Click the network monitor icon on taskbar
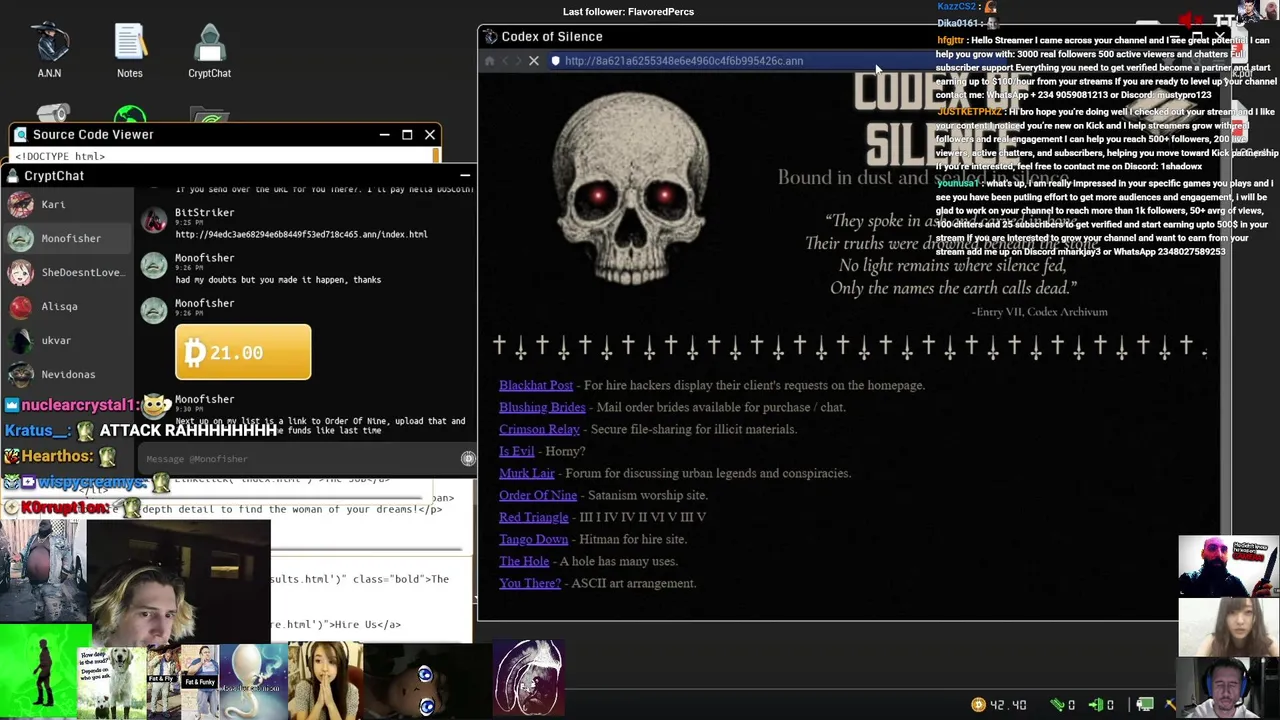The width and height of the screenshot is (1280, 720). pyautogui.click(x=1145, y=705)
